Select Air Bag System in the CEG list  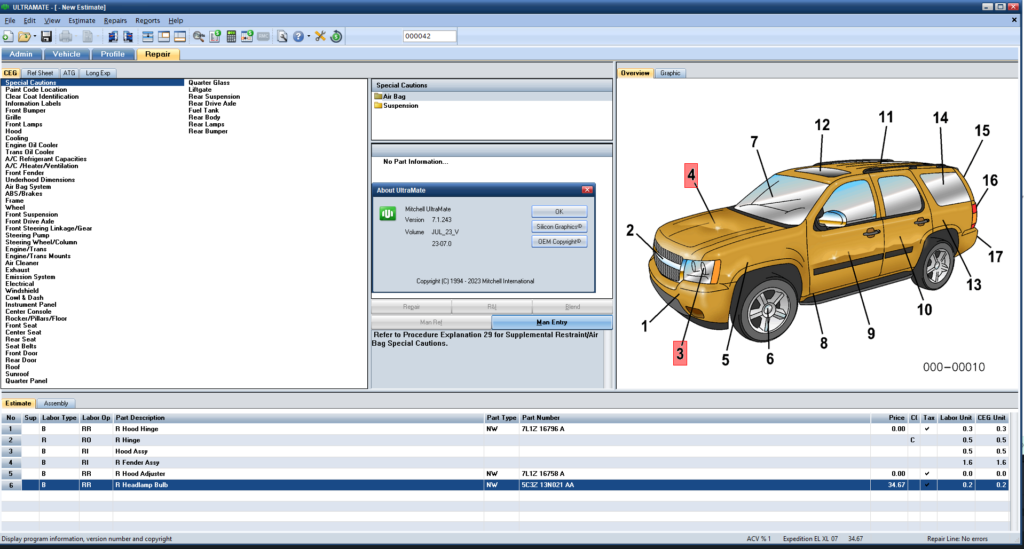[x=28, y=187]
